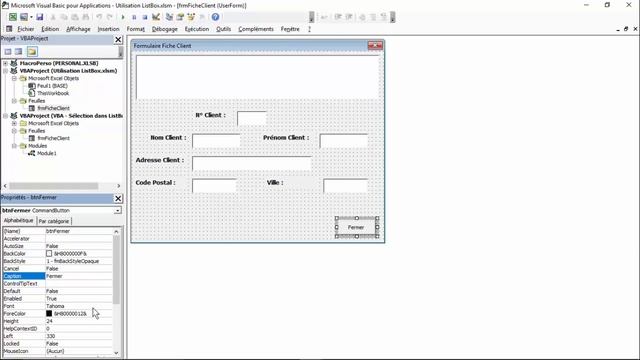
Task: Click the Undo toolbar icon
Action: pos(99,17)
